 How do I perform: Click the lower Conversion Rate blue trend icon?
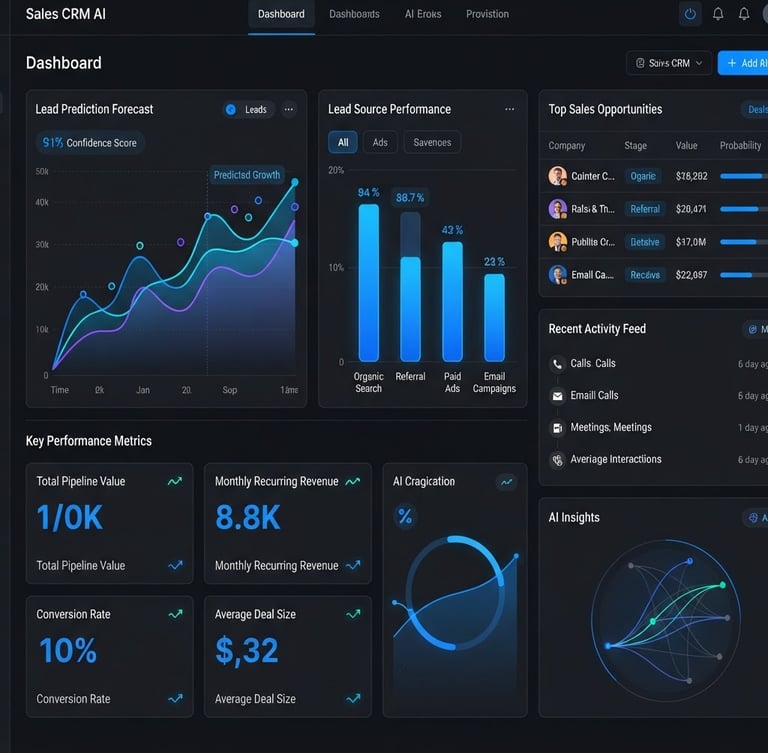tap(175, 699)
